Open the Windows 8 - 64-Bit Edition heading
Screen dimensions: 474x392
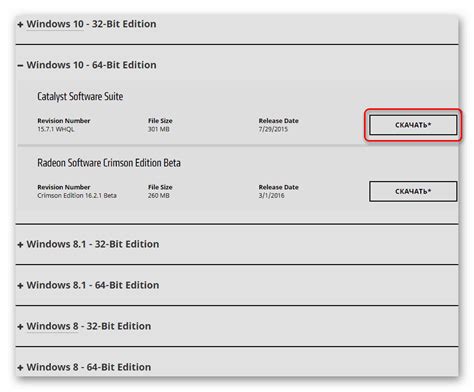pos(89,367)
